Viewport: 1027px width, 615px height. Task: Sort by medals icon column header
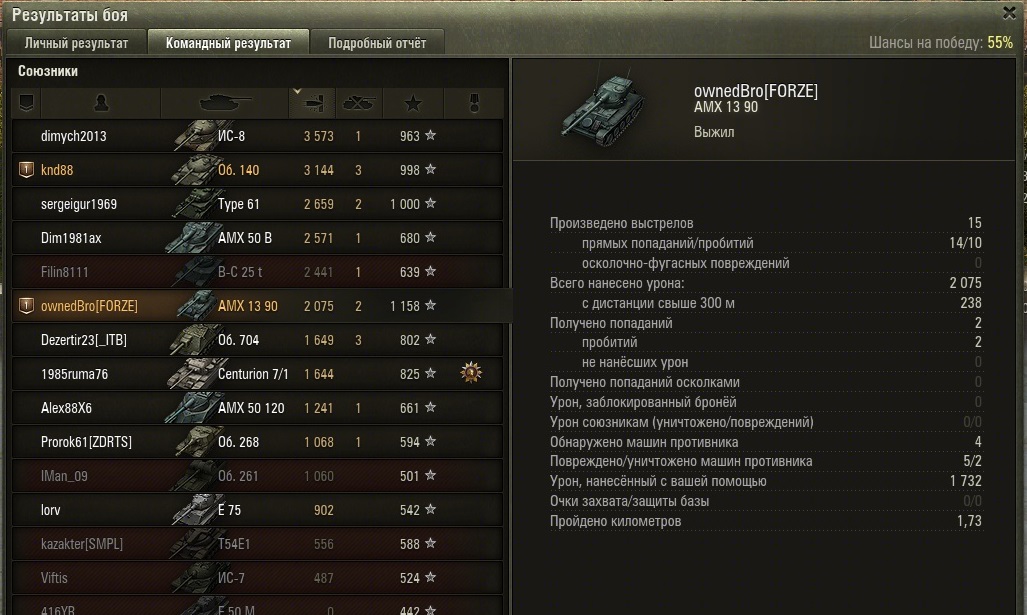(474, 103)
